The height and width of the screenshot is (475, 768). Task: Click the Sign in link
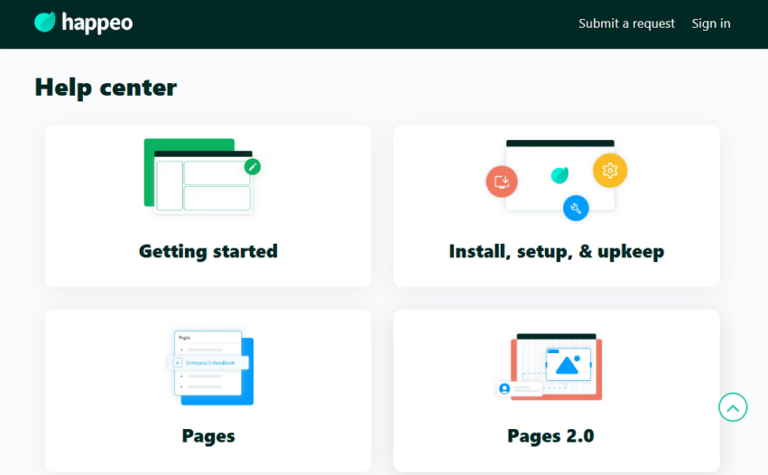click(711, 24)
